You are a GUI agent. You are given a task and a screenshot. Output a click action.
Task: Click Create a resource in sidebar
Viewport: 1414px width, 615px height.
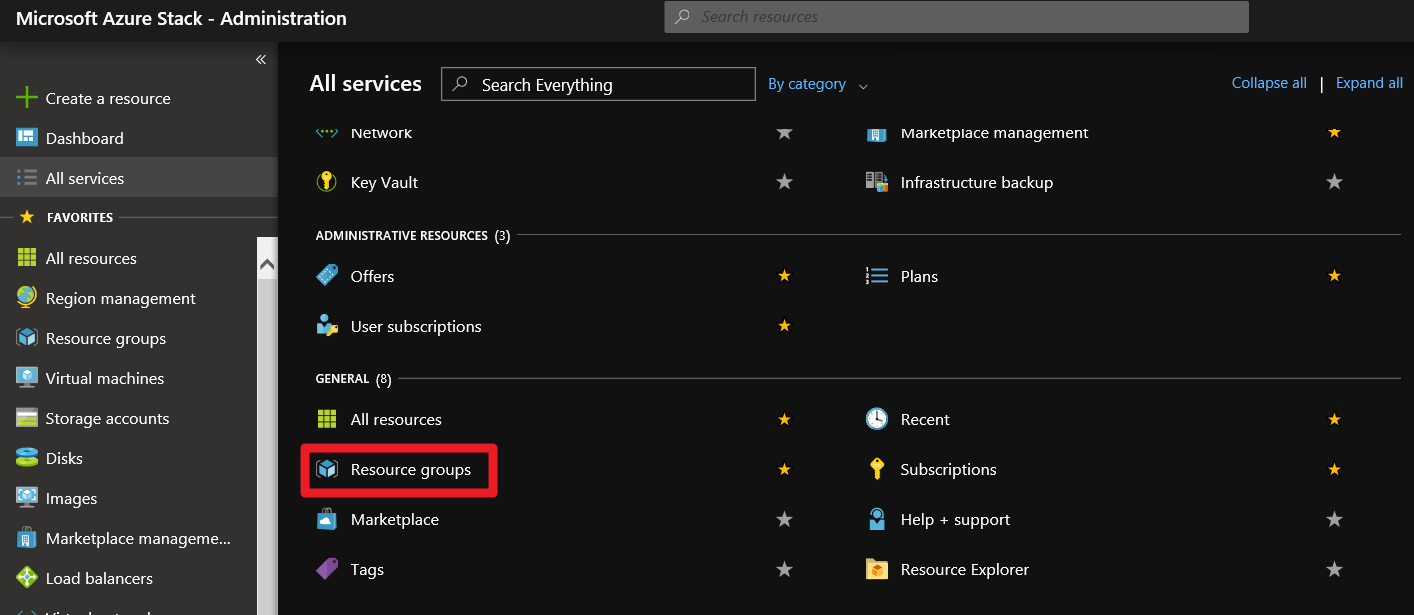point(107,98)
